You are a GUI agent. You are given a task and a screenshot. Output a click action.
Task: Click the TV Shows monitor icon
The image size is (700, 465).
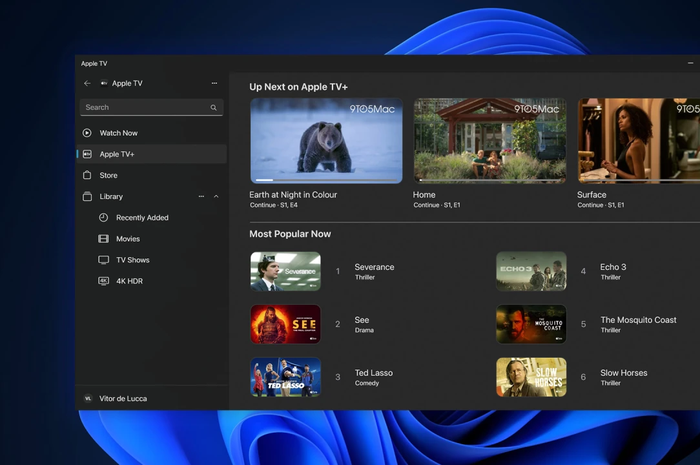click(103, 260)
